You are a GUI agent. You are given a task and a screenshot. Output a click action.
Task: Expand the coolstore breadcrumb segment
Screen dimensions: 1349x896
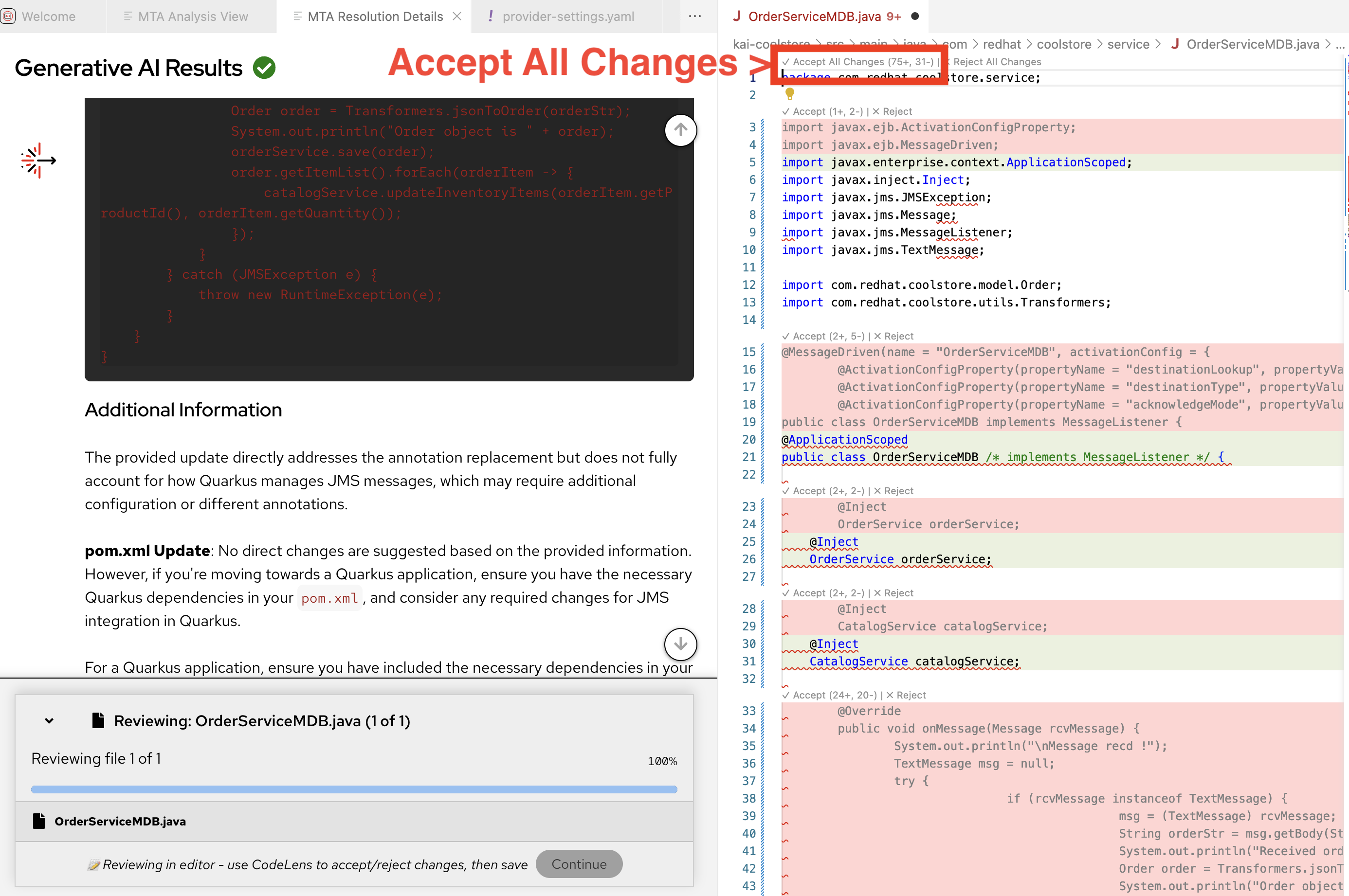coord(1063,44)
